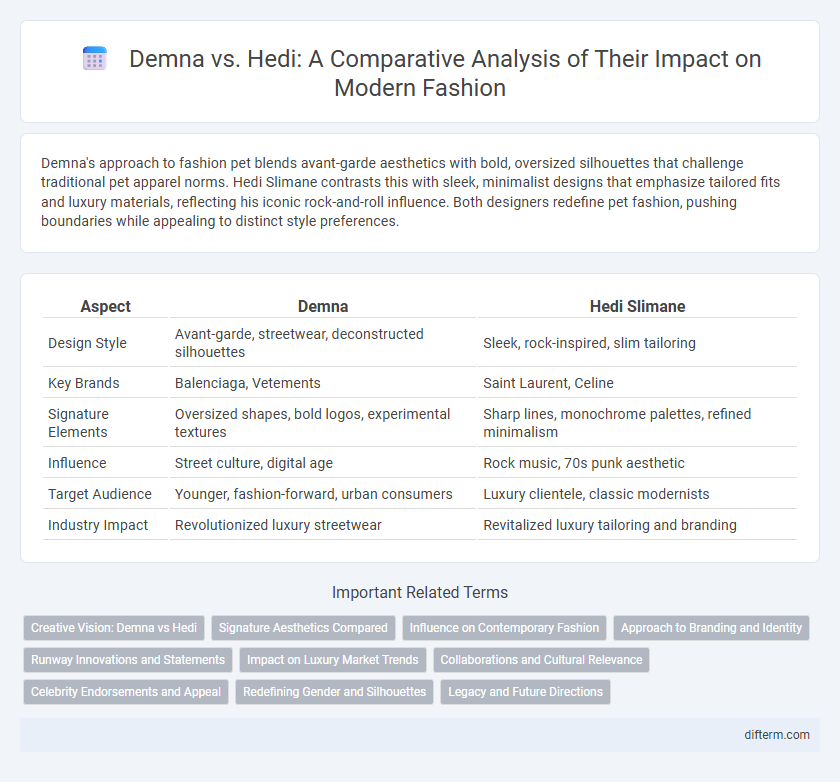Open Impact on Luxury Market Trends tag
840x782 pixels.
tap(333, 660)
